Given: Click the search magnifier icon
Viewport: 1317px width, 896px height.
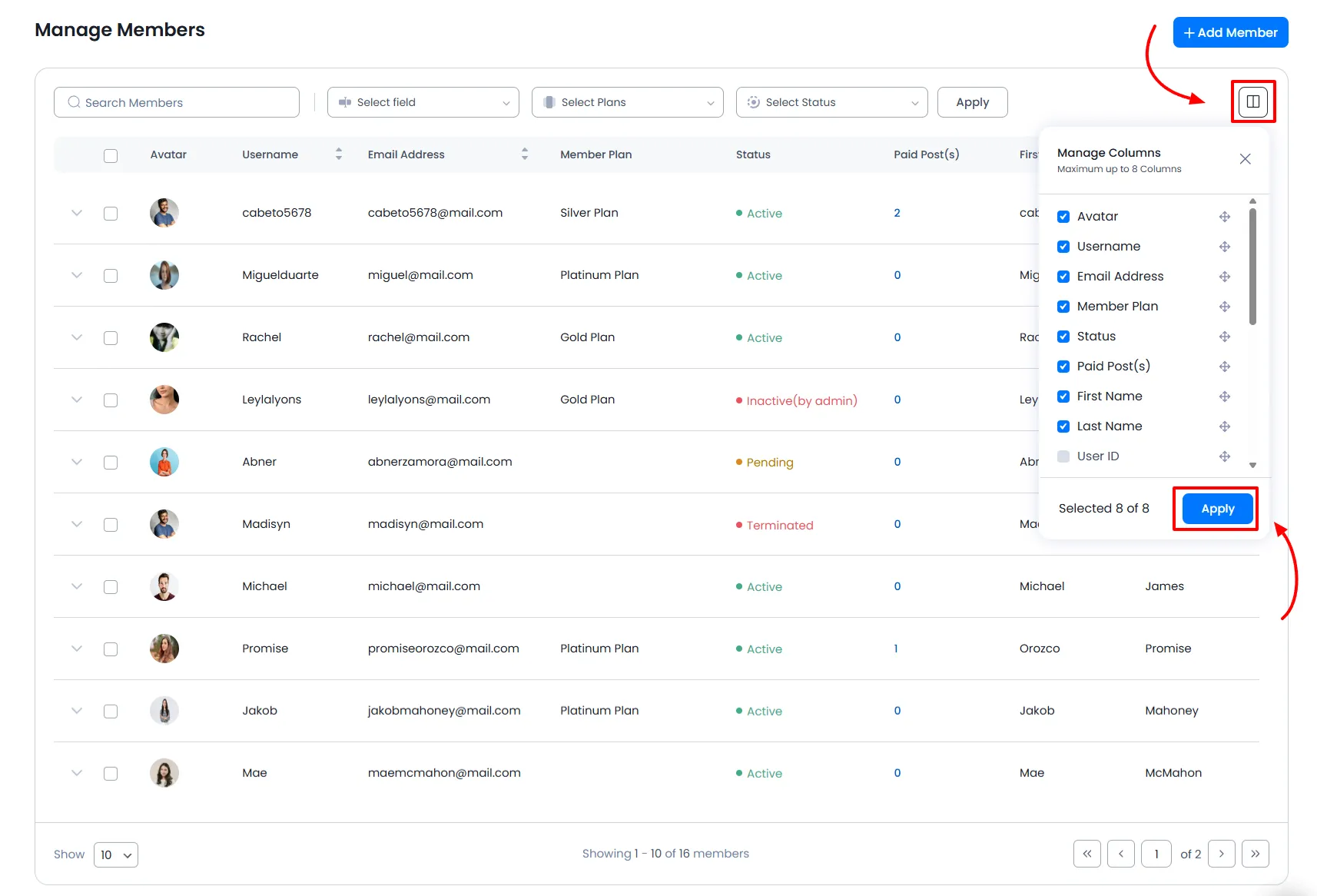Looking at the screenshot, I should tap(74, 101).
